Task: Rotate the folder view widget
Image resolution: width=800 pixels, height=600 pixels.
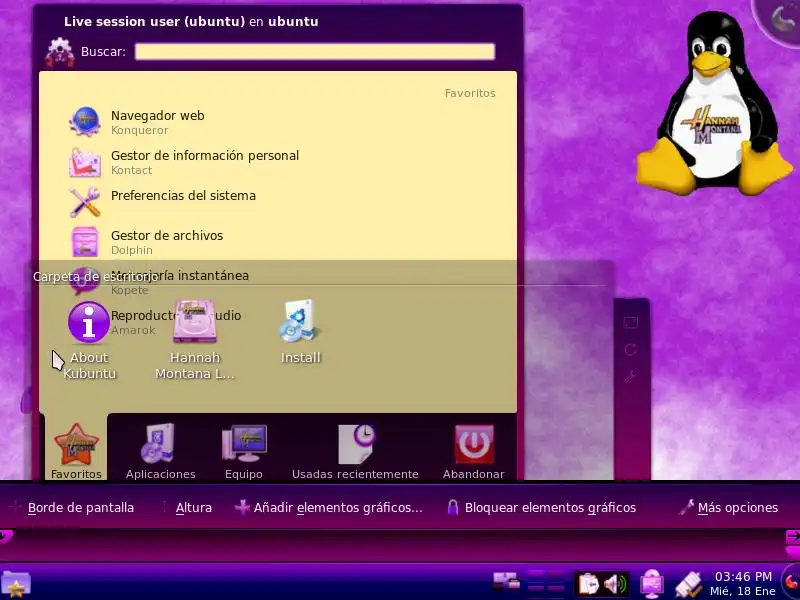Action: pos(631,349)
